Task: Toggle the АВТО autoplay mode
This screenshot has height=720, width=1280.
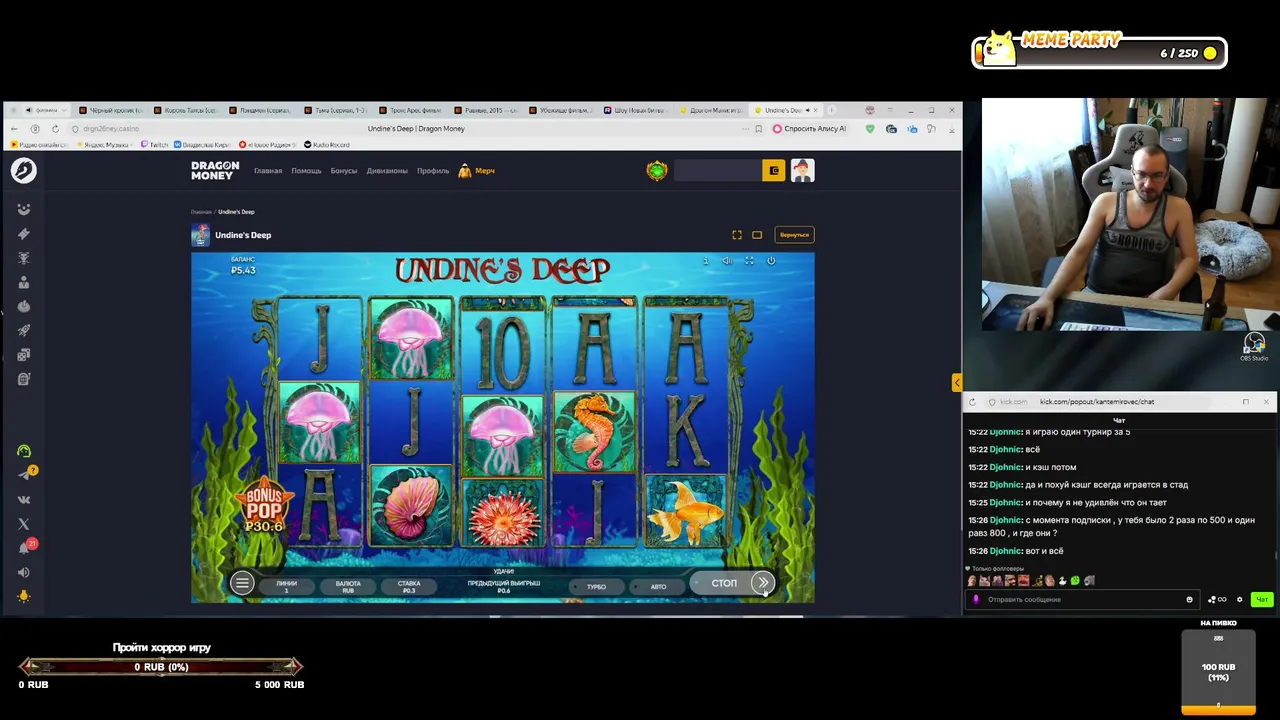Action: click(658, 586)
